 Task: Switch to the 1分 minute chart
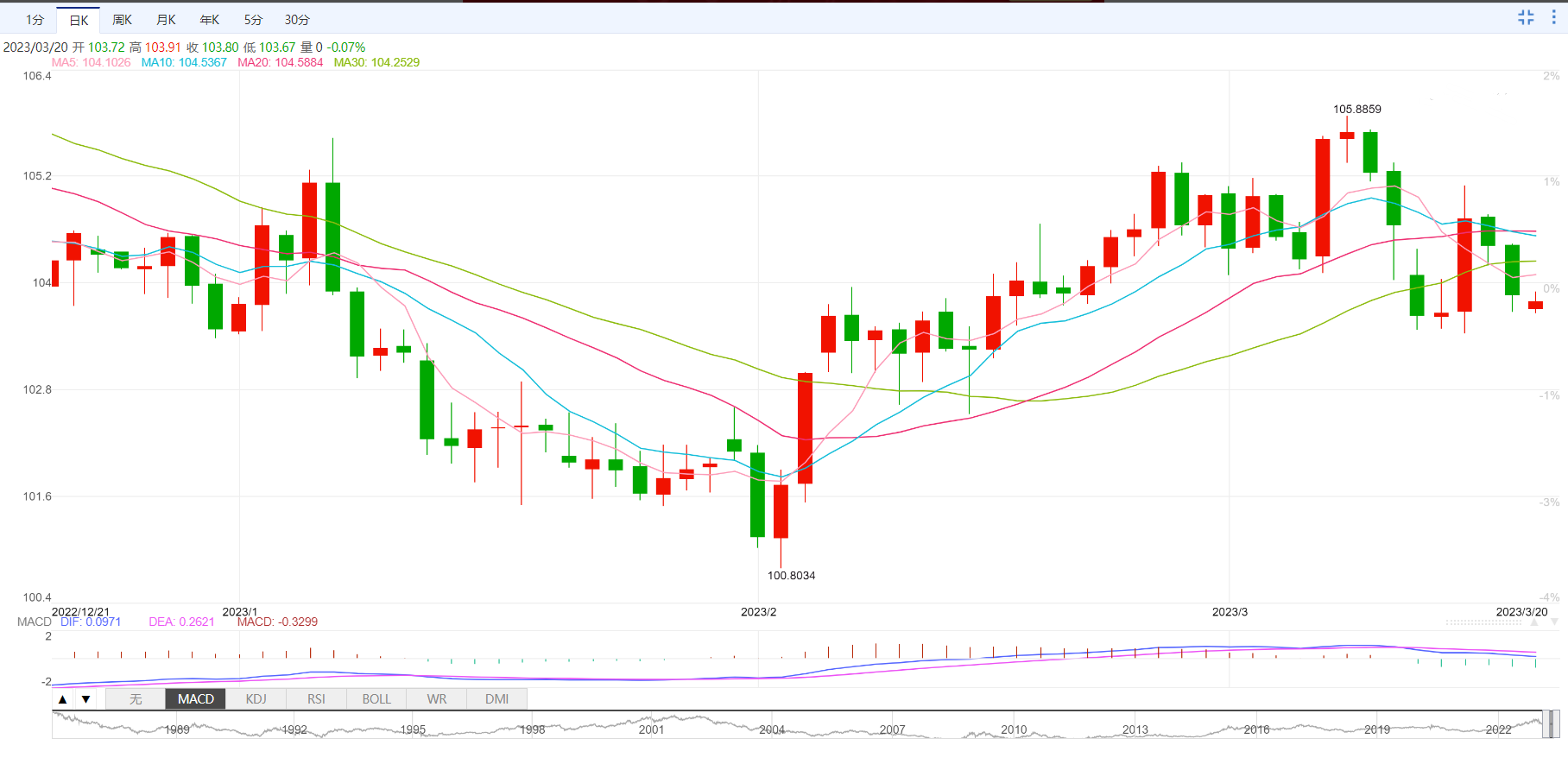pos(35,20)
